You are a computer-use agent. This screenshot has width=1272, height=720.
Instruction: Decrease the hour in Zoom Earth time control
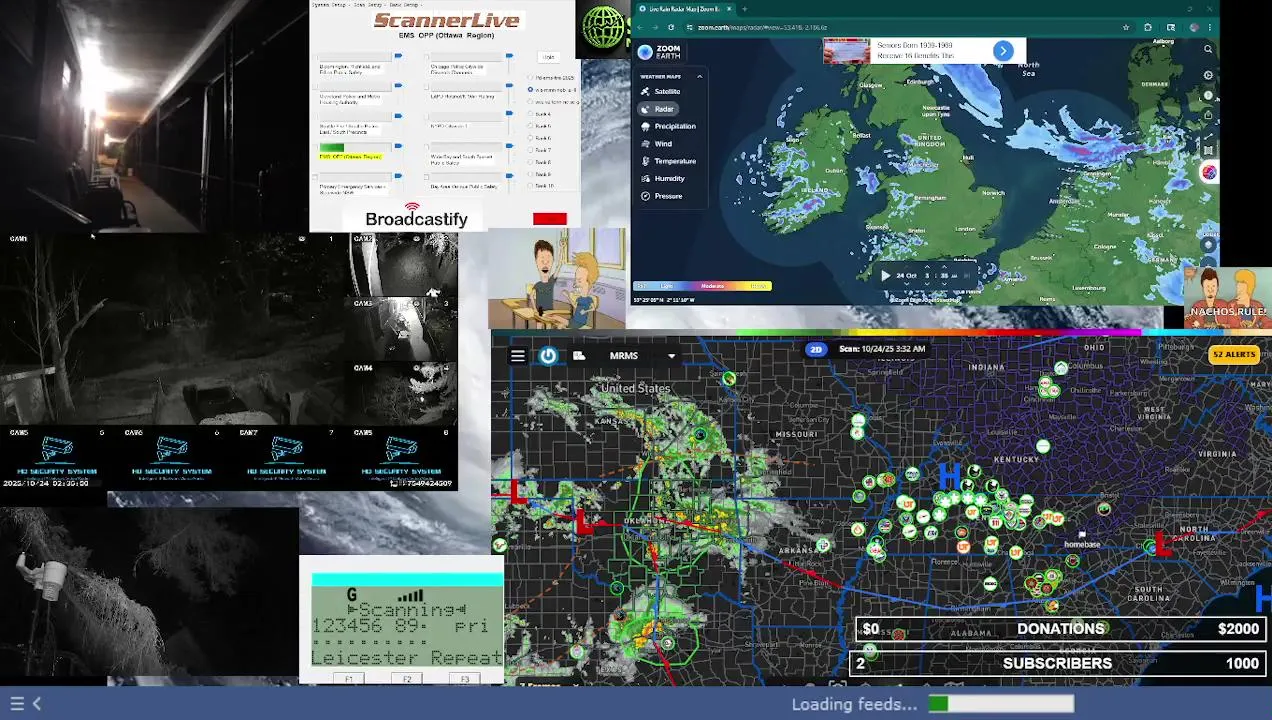click(927, 284)
